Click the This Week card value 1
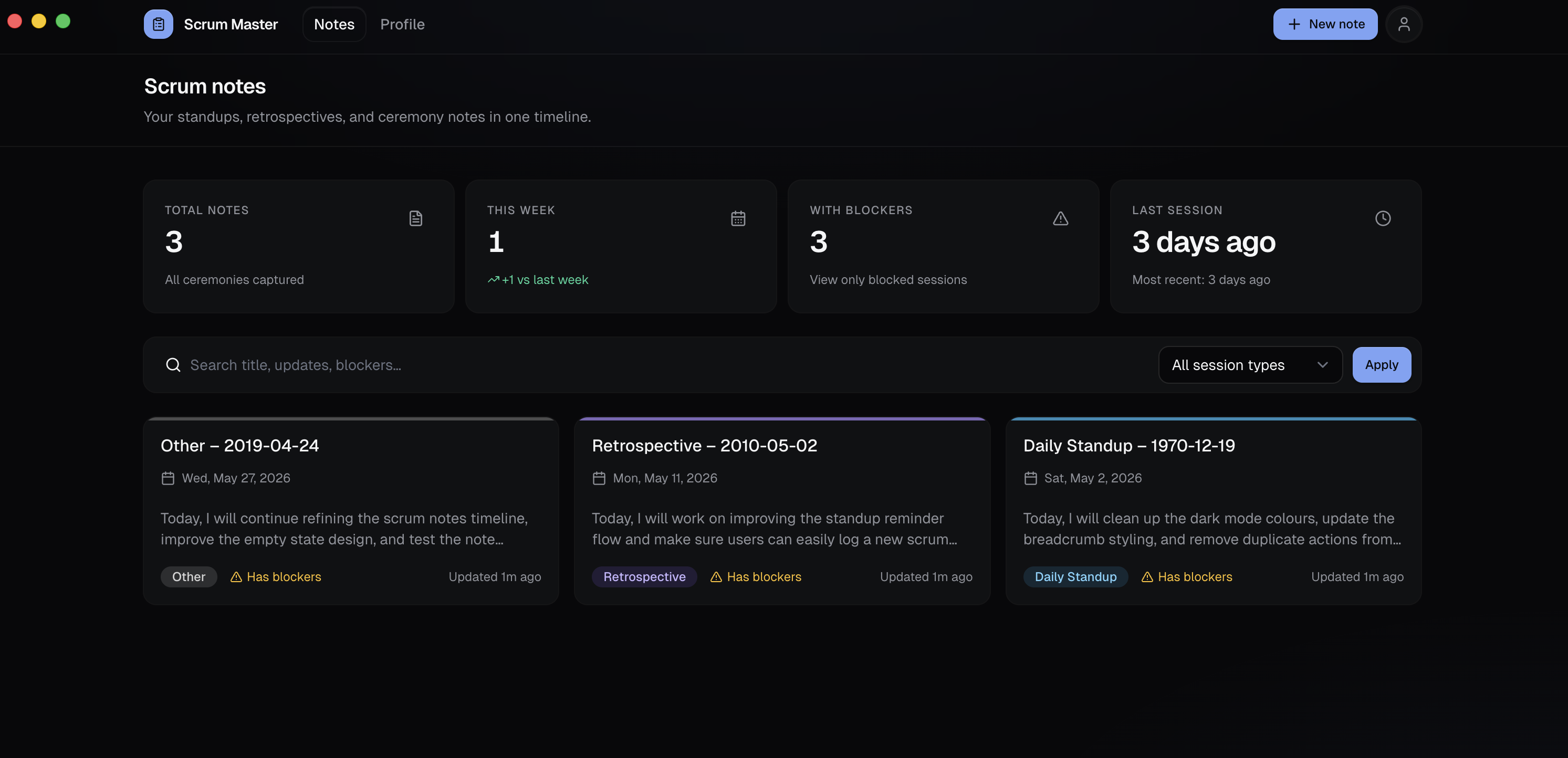 [496, 242]
